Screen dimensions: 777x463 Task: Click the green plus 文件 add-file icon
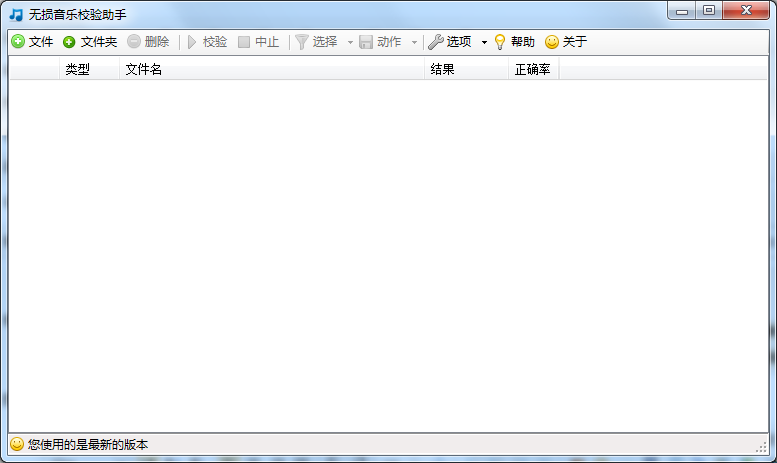tap(18, 42)
